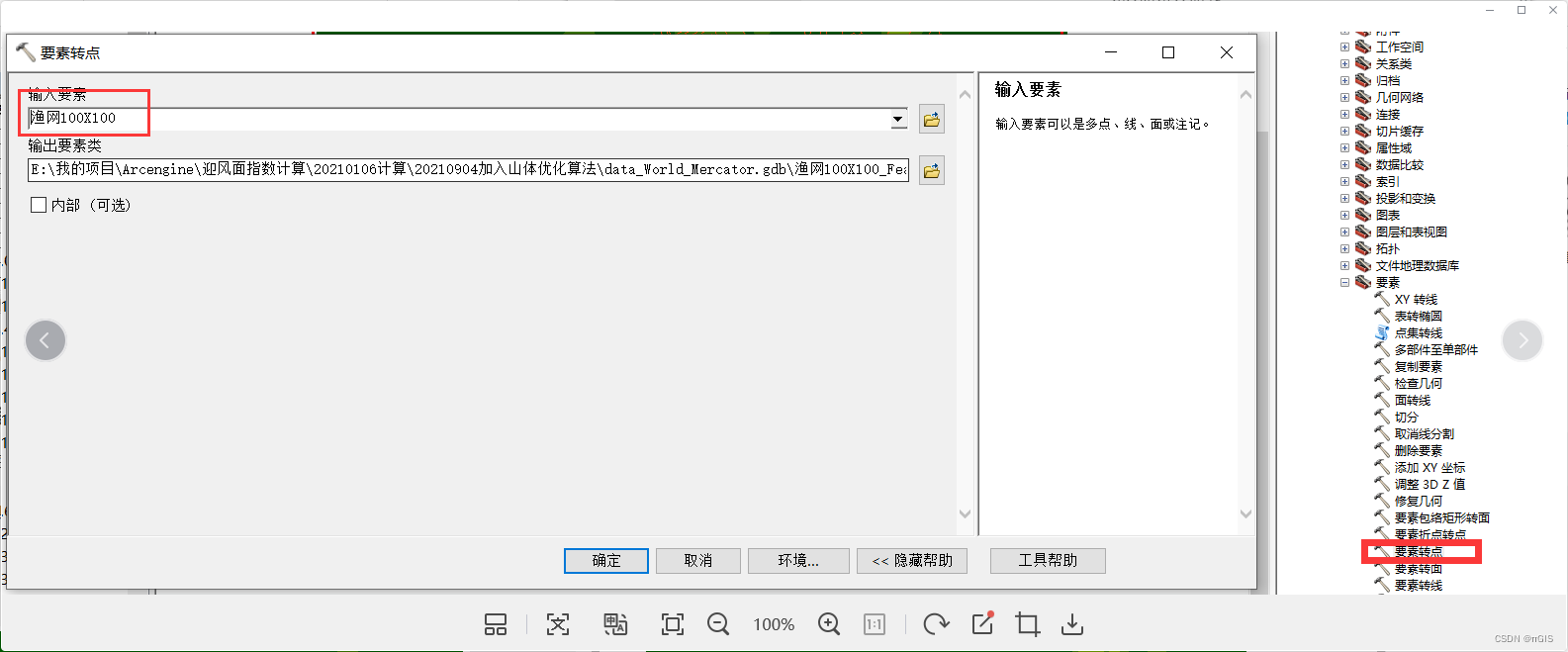1568x652 pixels.
Task: Select the crop tool in viewer toolbar
Action: pos(1028,624)
